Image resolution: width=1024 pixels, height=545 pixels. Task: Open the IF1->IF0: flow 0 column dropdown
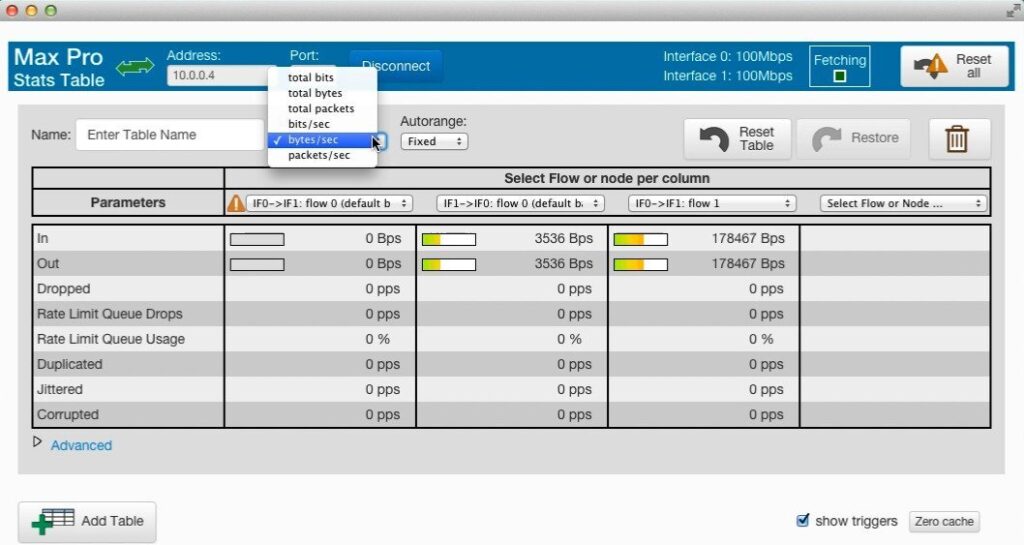click(x=520, y=203)
